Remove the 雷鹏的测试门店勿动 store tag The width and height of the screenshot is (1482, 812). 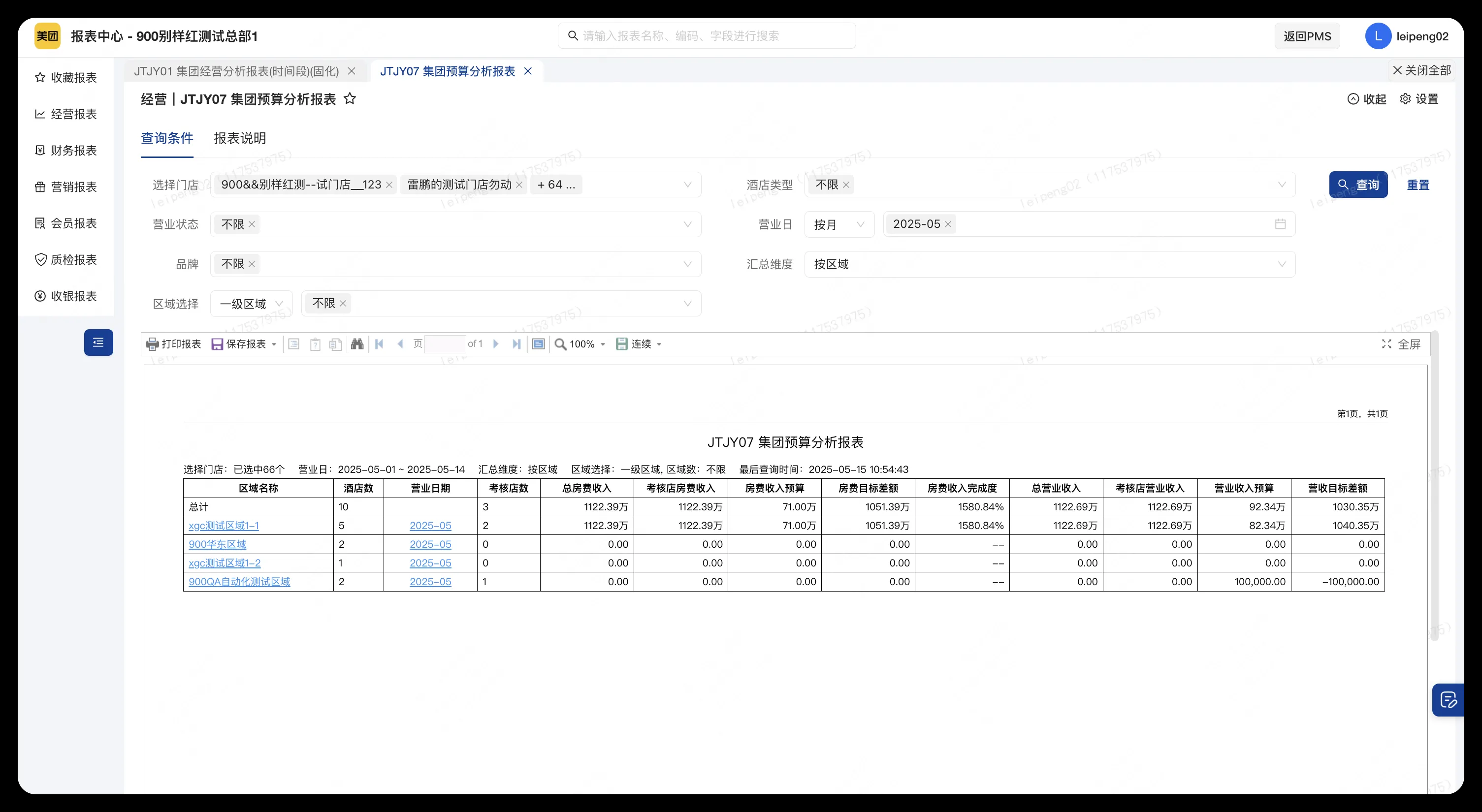[519, 185]
